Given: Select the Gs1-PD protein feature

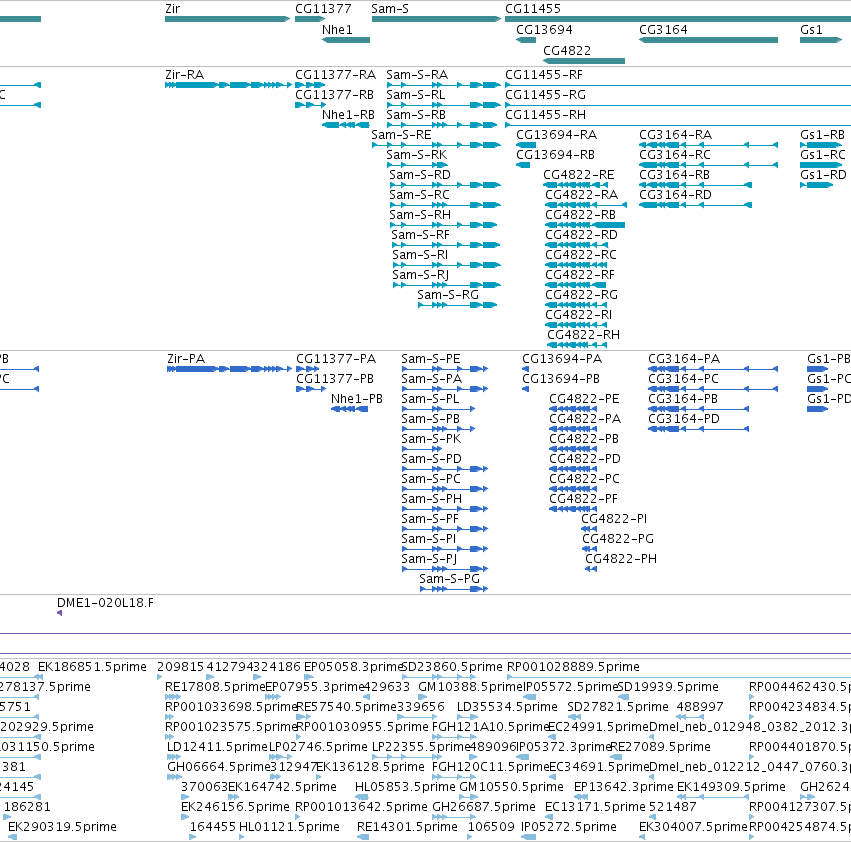Looking at the screenshot, I should click(817, 409).
